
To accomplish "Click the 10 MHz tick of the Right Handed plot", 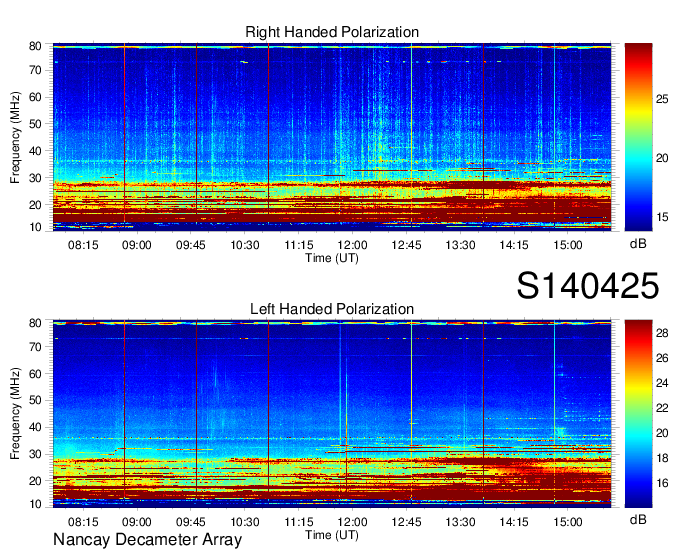I will click(x=35, y=227).
